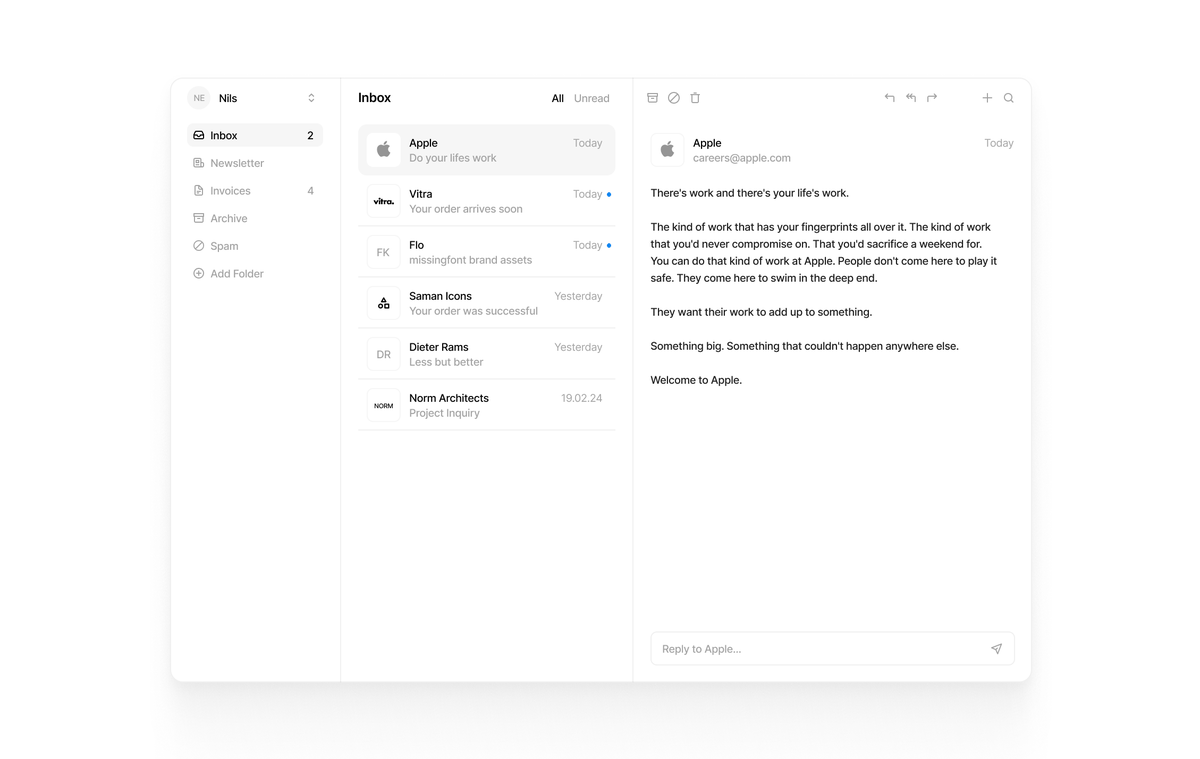
Task: Open search with magnifier icon
Action: [1009, 98]
